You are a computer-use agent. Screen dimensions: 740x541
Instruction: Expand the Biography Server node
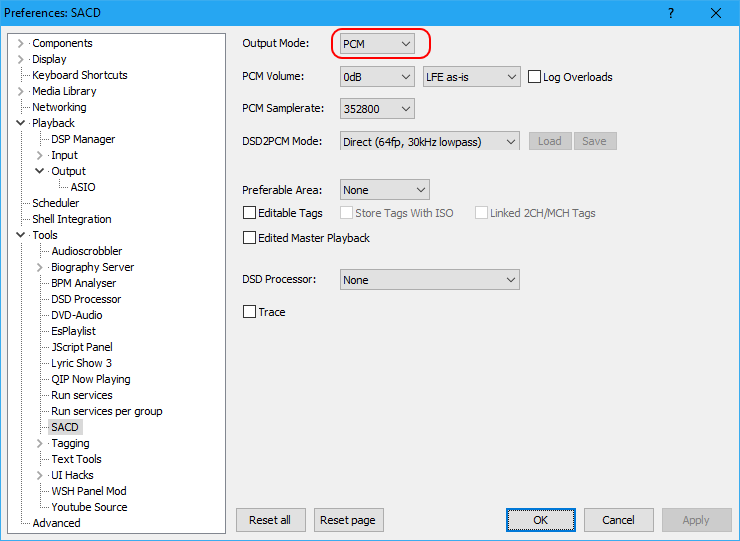coord(40,267)
